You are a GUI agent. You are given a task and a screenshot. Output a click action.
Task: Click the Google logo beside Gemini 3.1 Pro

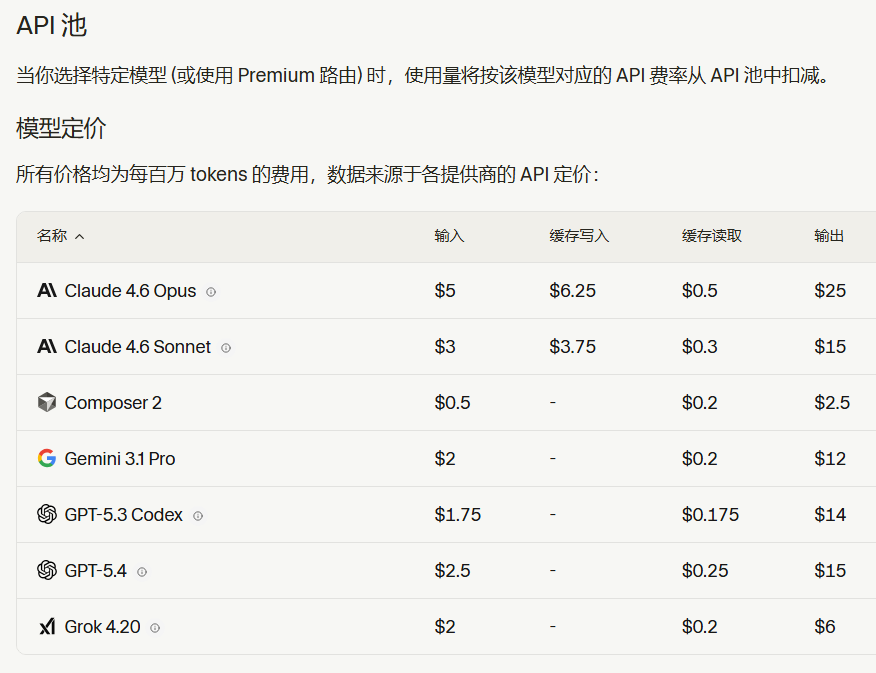(47, 458)
